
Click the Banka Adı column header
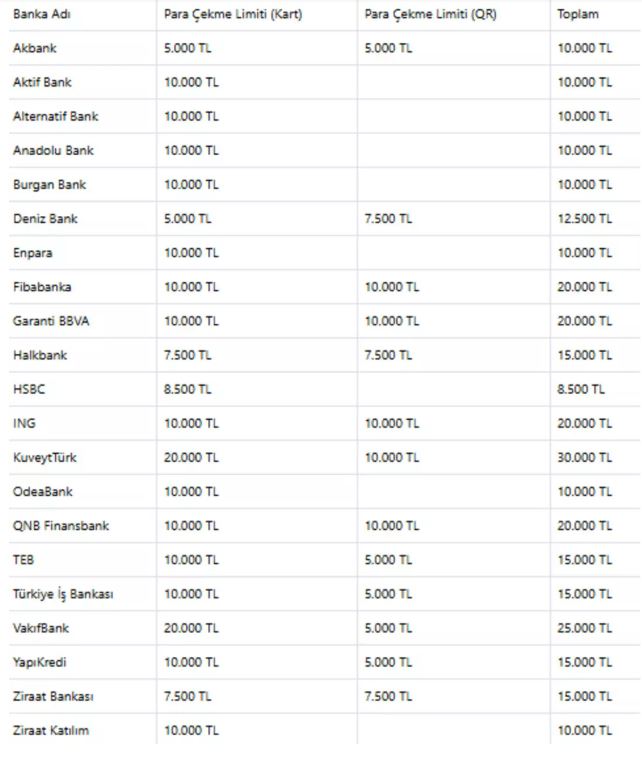pos(42,15)
